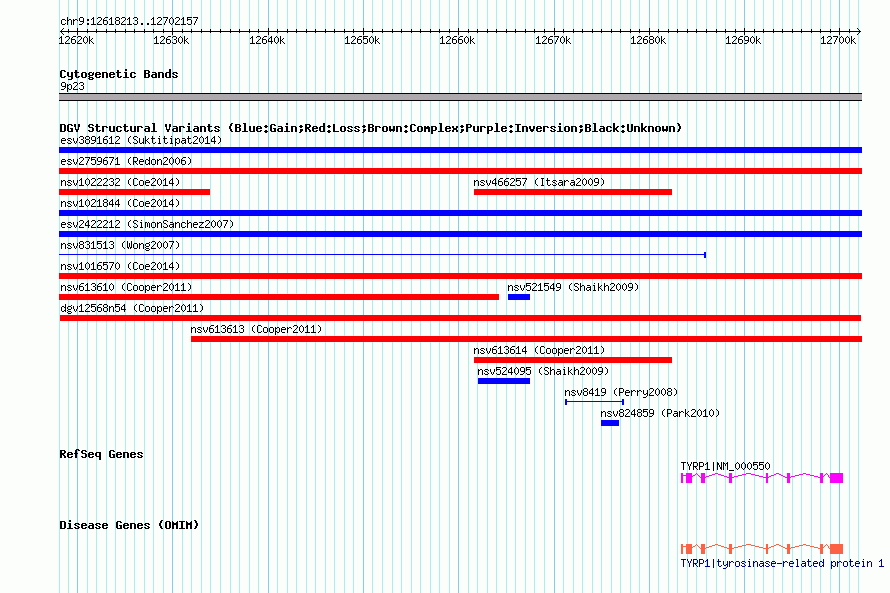The width and height of the screenshot is (890, 593).
Task: Select the red nsv613613 loss bar
Action: 526,339
